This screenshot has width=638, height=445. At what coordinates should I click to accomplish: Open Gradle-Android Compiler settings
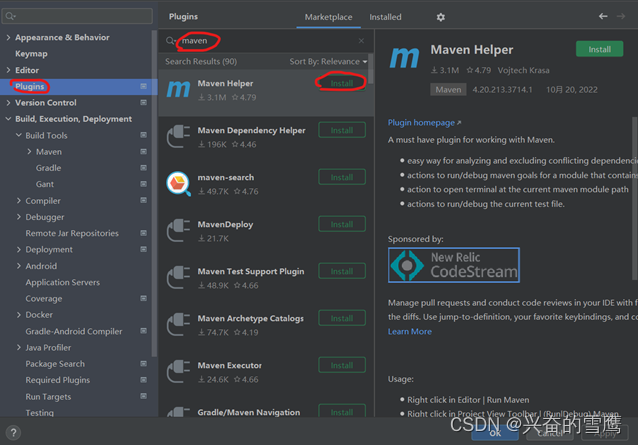pyautogui.click(x=74, y=331)
